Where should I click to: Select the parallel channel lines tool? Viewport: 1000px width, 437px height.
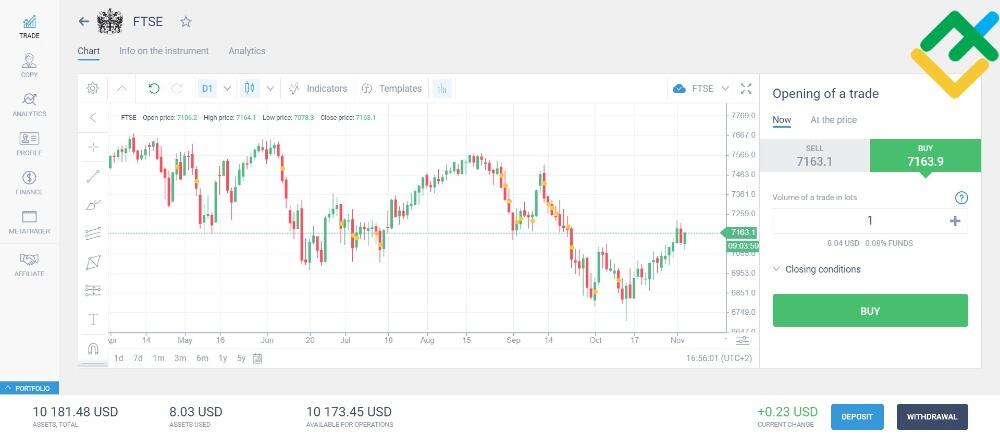click(x=93, y=234)
